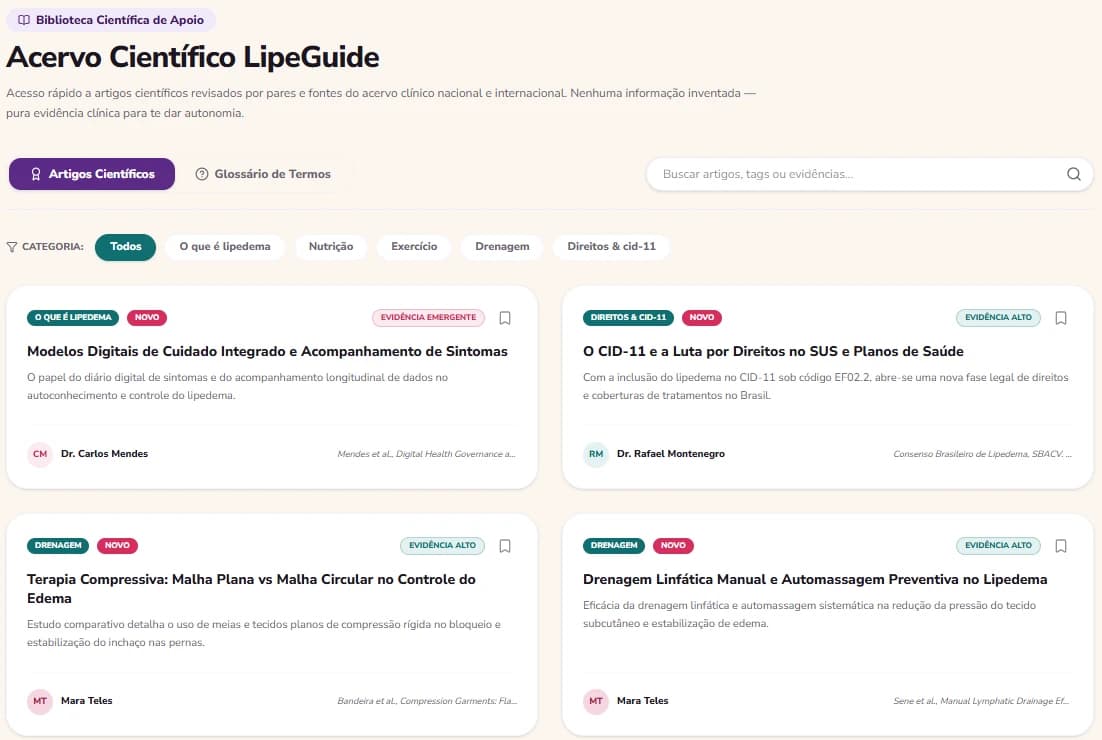
Task: Click the author name Dr. Rafael Montenegro
Action: coord(671,454)
